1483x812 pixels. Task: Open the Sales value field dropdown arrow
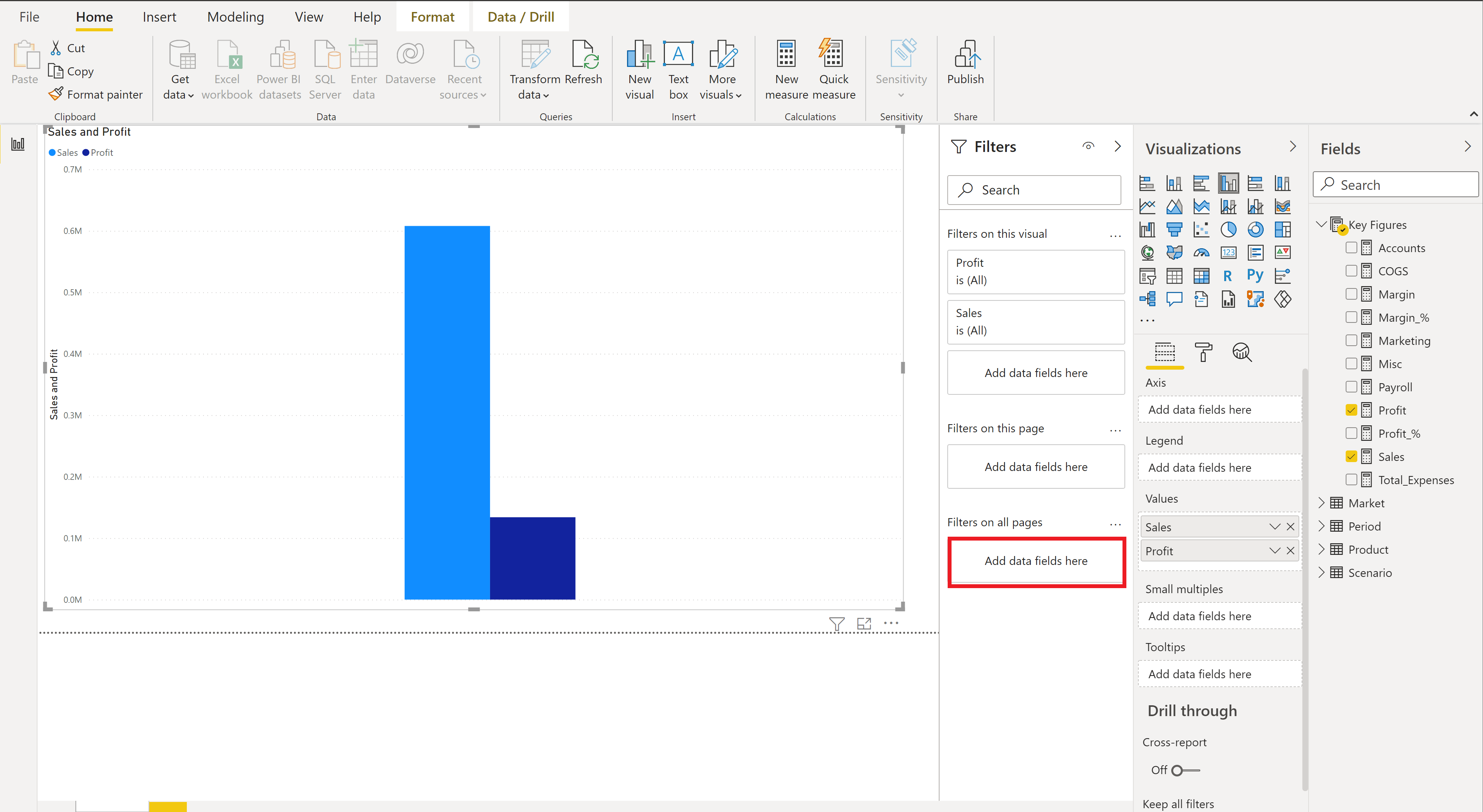coord(1275,527)
